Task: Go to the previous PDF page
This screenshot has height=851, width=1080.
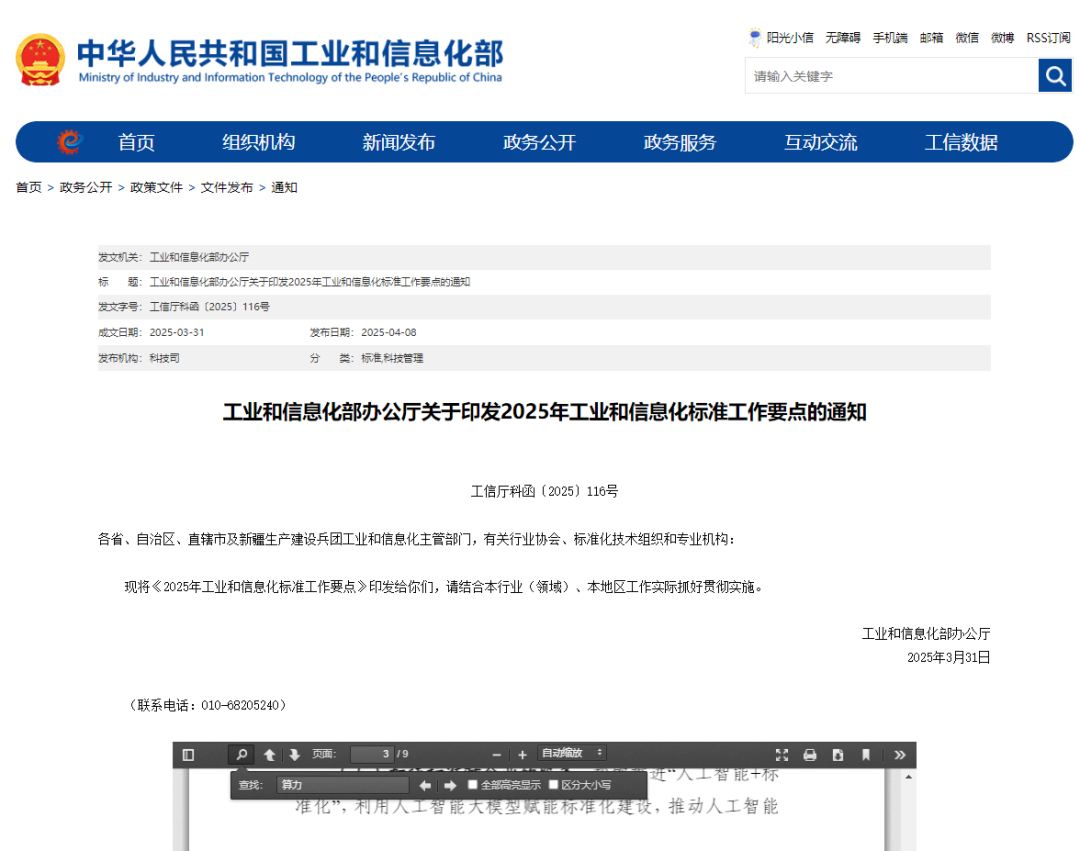Action: click(x=268, y=754)
